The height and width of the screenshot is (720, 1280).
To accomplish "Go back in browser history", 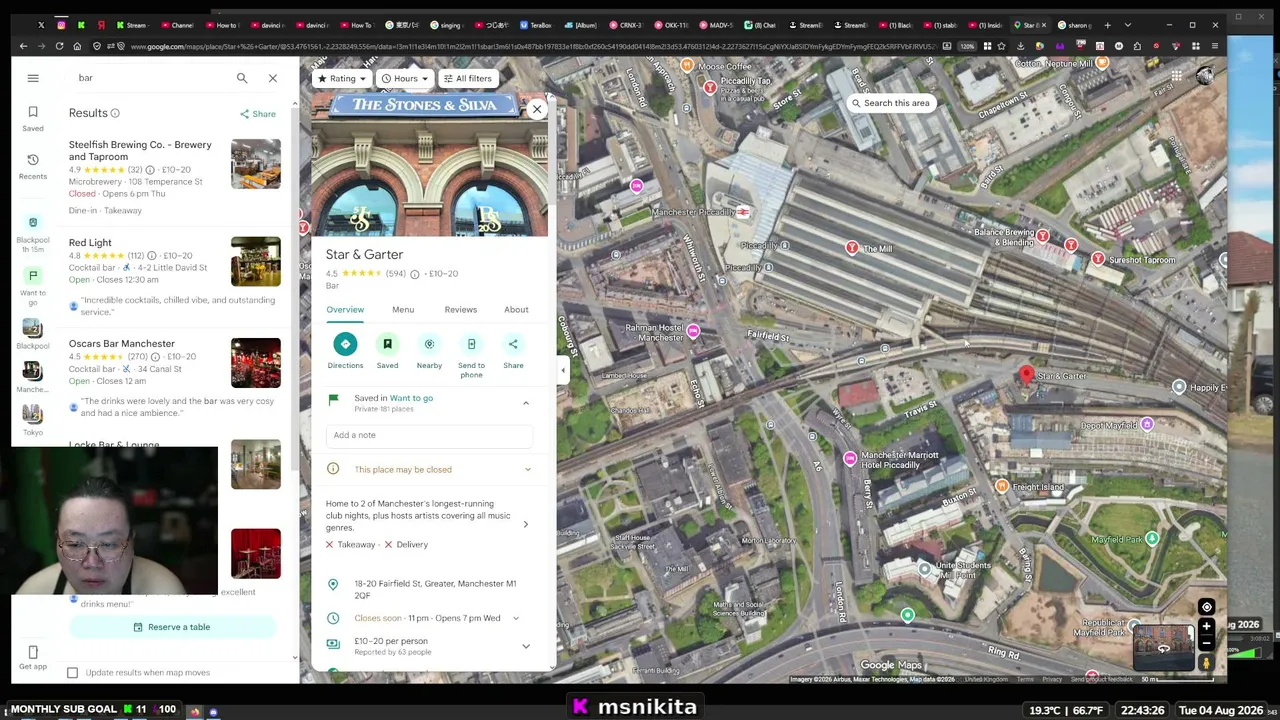I will click(23, 46).
